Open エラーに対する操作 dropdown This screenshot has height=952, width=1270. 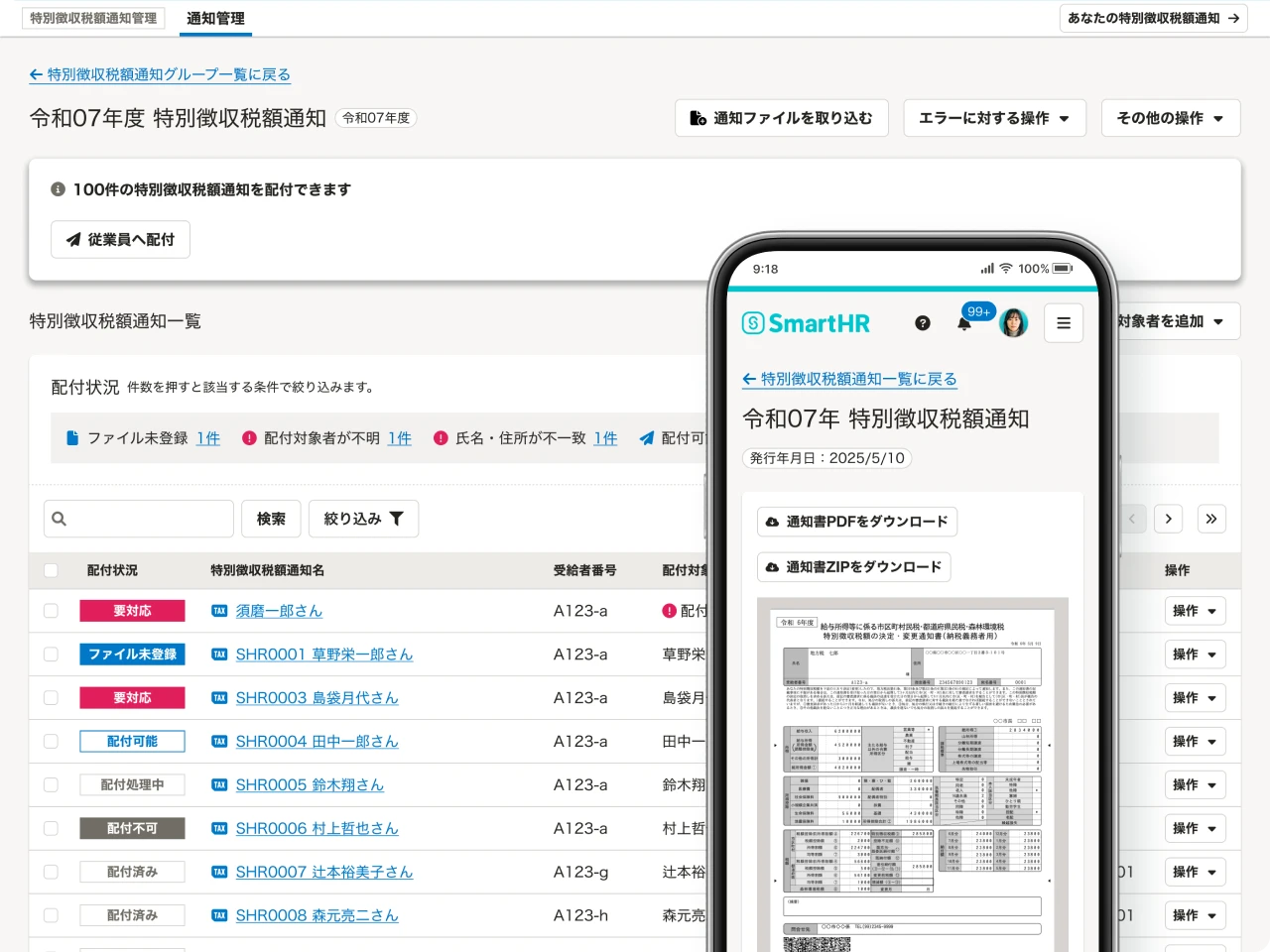coord(995,118)
